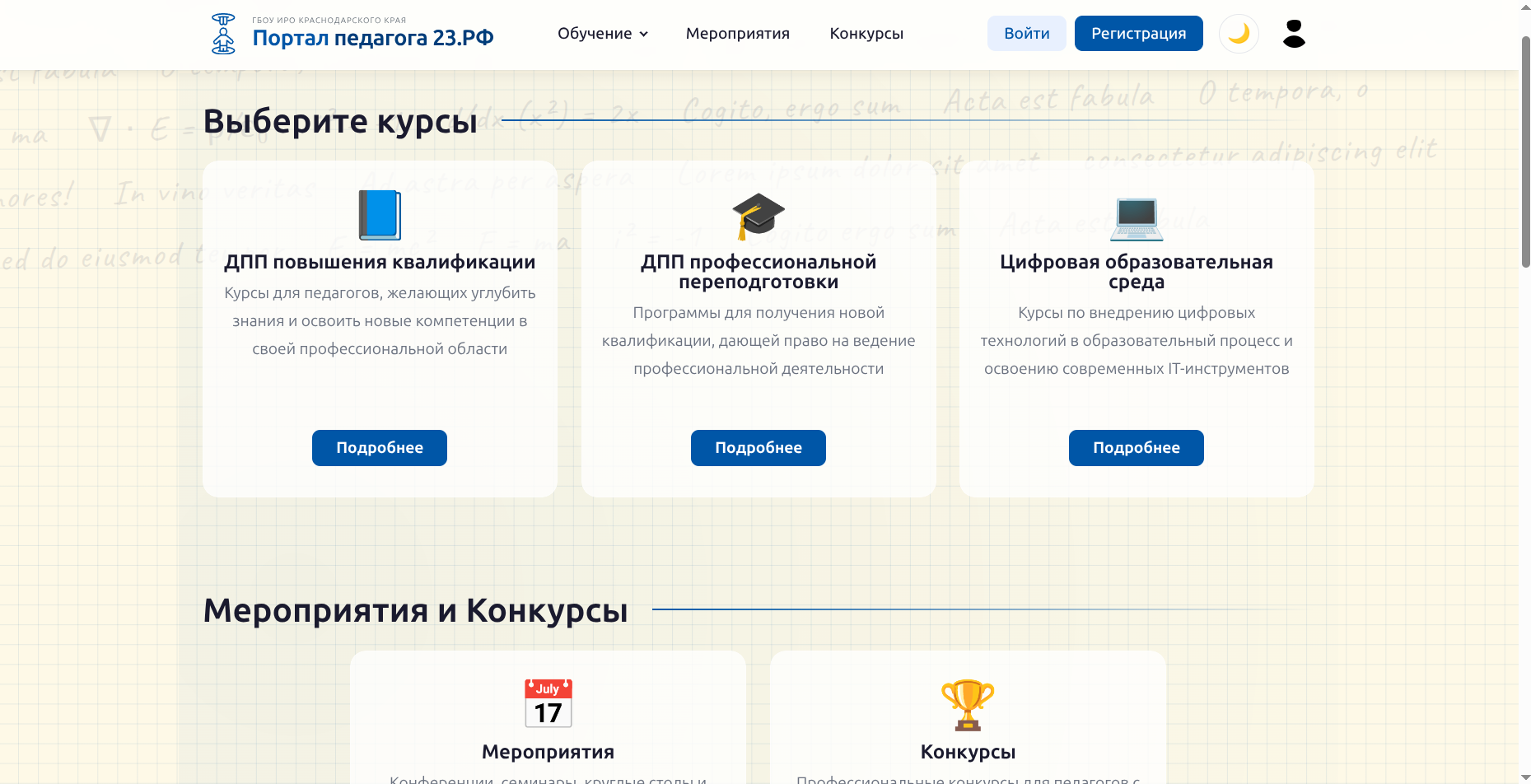Click the ДПП профессиональной переподготовки heading
Image resolution: width=1531 pixels, height=784 pixels.
click(x=758, y=272)
